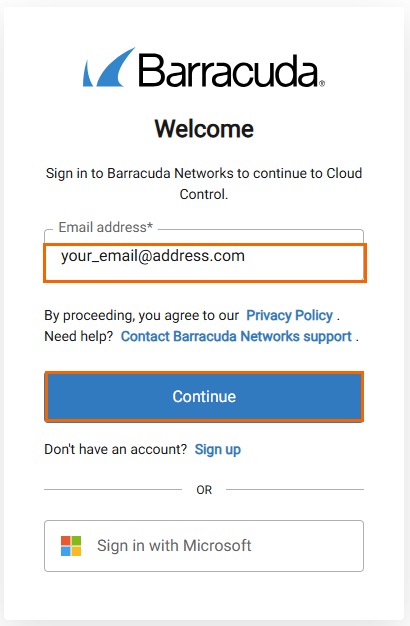Click the divider line right of OR

point(295,489)
